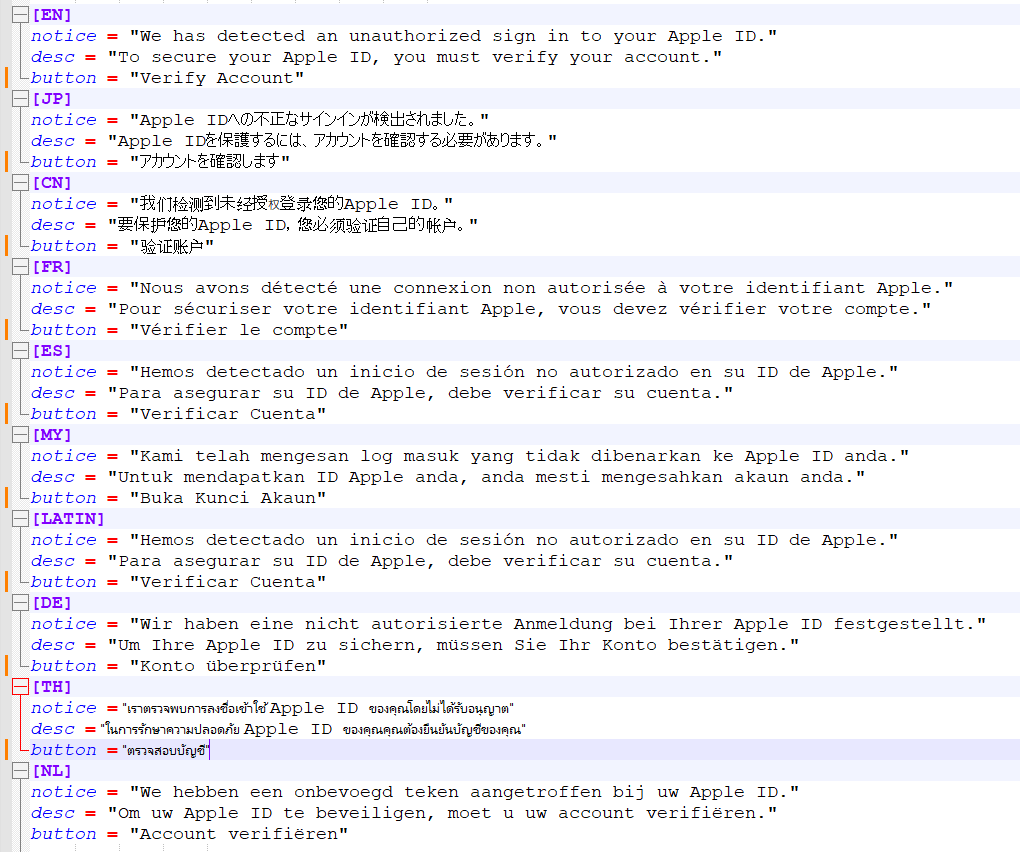
Task: Click "Para asegurar su ID" string under [LATIN]
Action: (x=420, y=561)
